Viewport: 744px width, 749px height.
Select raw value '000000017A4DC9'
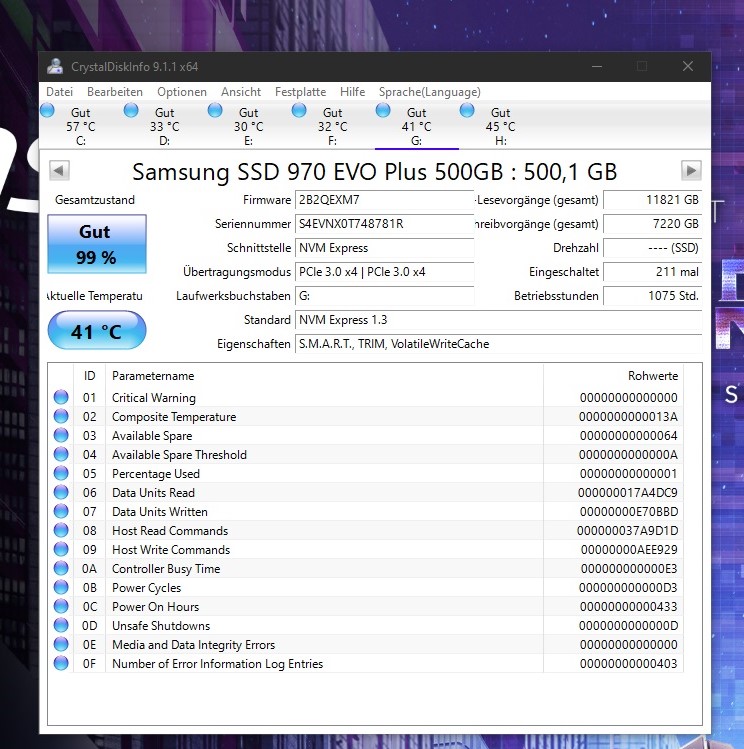627,493
